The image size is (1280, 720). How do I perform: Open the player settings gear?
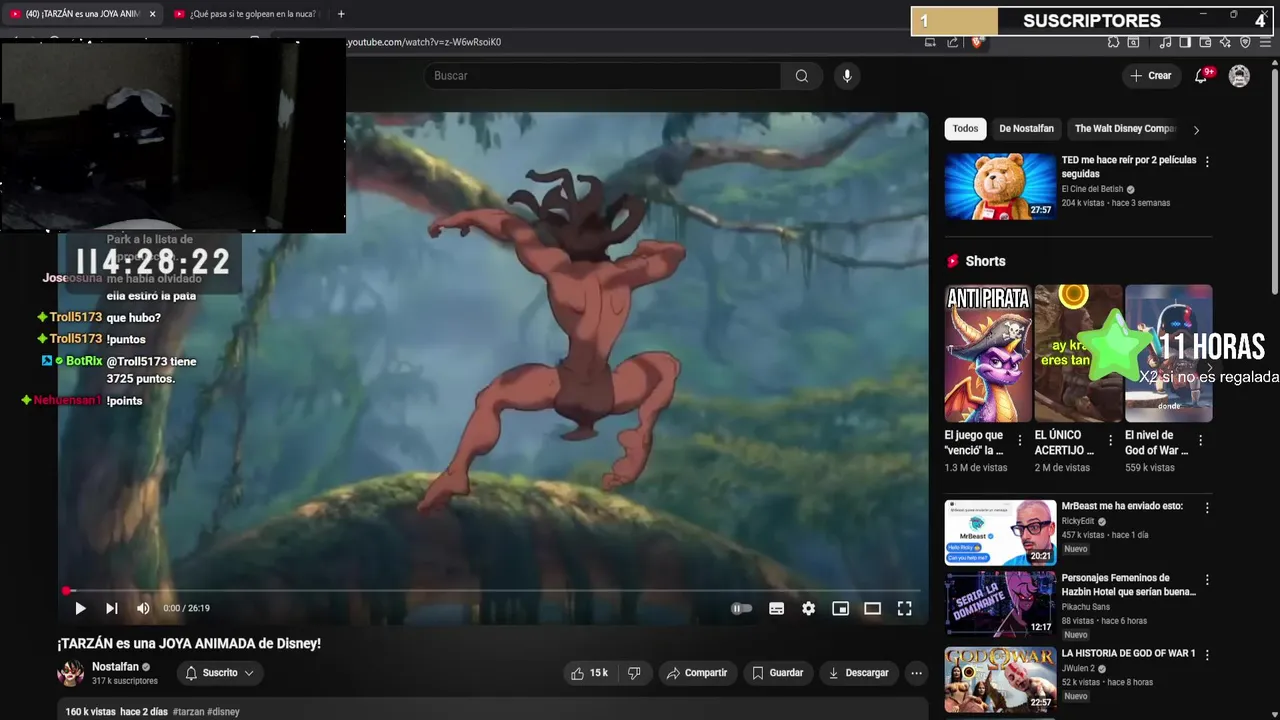808,608
